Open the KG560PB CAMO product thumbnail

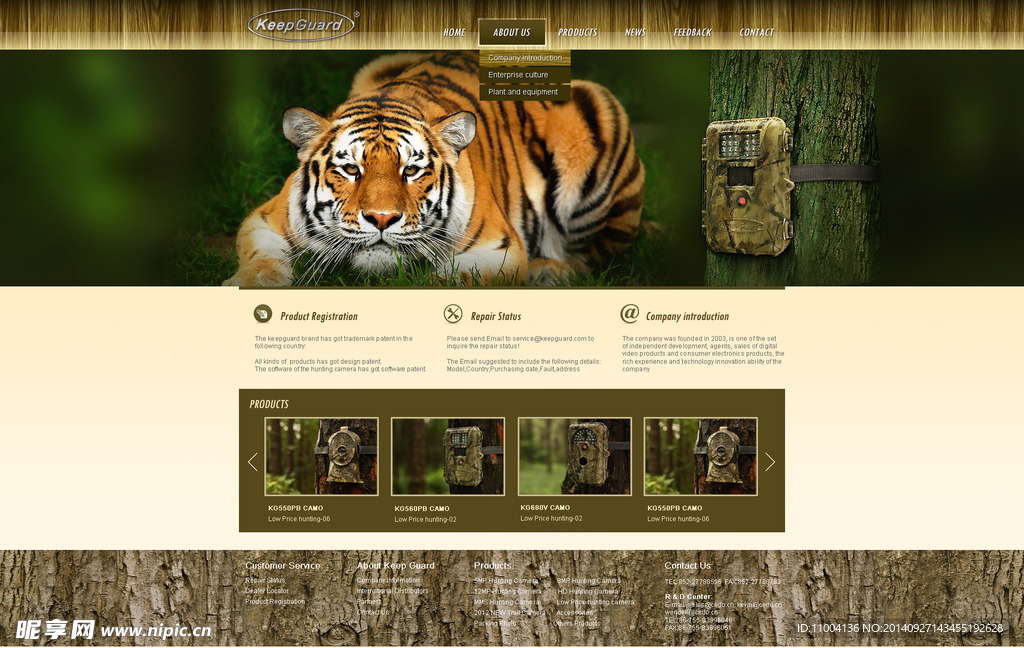click(x=448, y=457)
